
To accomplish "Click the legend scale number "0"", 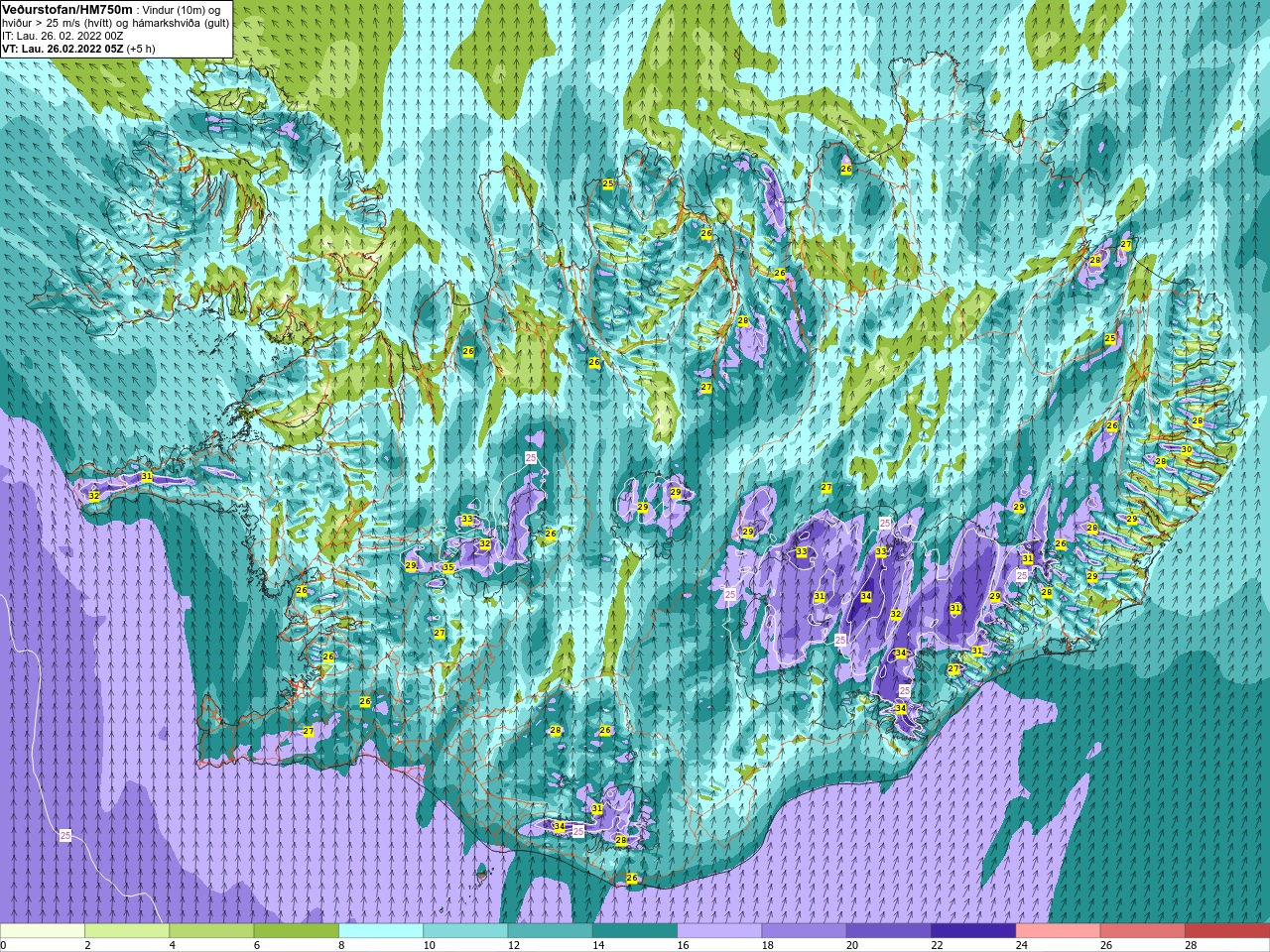I will tap(3, 945).
